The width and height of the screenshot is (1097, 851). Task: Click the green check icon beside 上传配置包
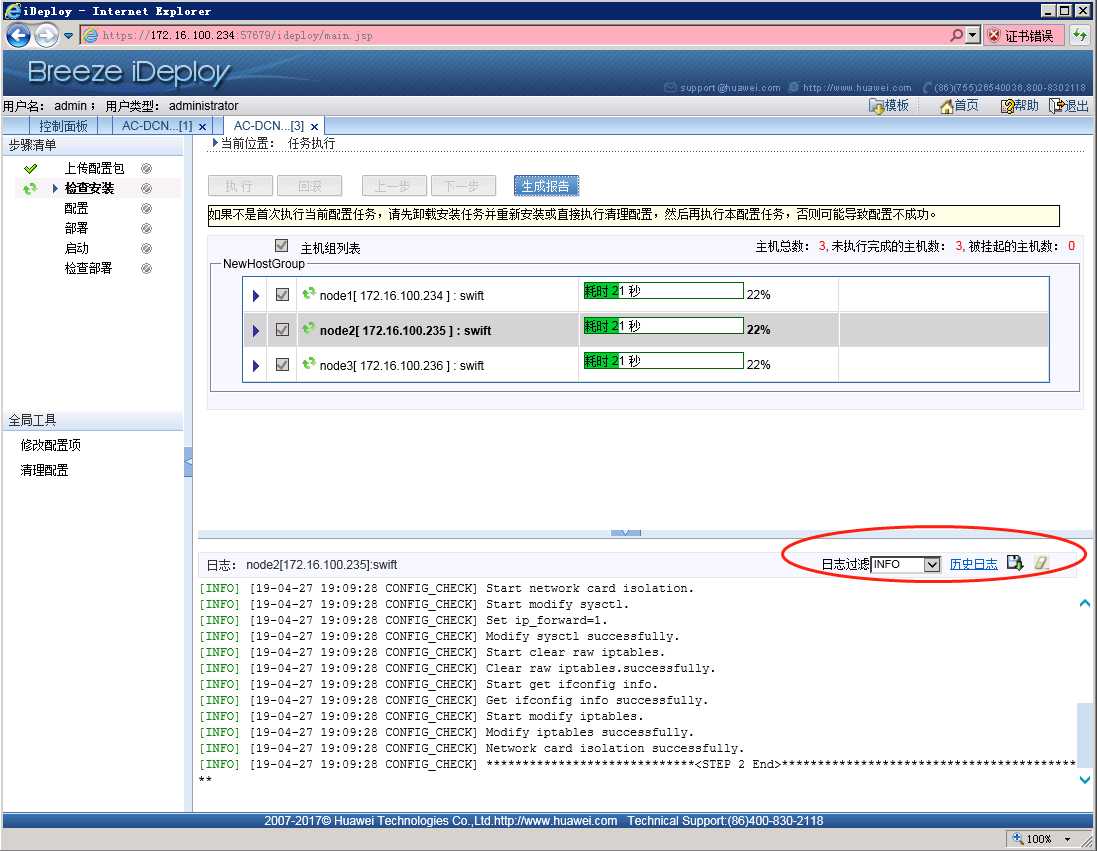click(30, 169)
